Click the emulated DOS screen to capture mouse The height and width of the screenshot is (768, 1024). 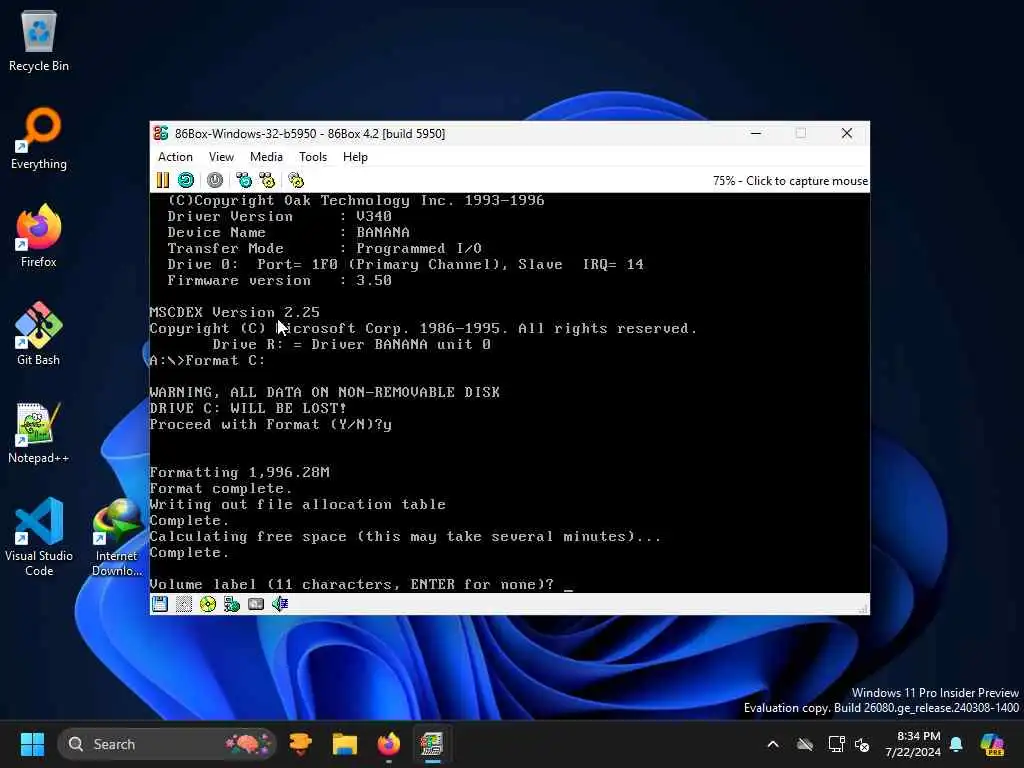pyautogui.click(x=509, y=392)
